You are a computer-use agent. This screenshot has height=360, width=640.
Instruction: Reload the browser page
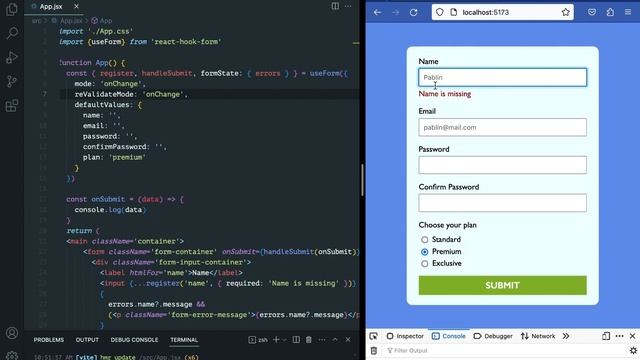tap(413, 12)
